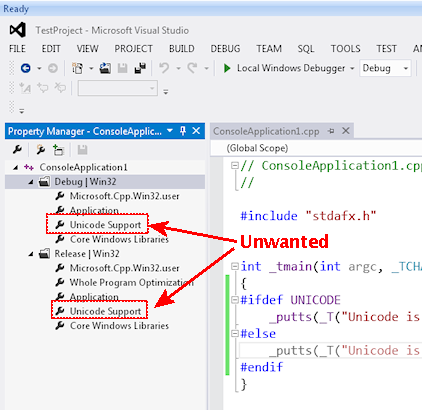The height and width of the screenshot is (410, 422).
Task: Open the VIEW menu
Action: (87, 49)
